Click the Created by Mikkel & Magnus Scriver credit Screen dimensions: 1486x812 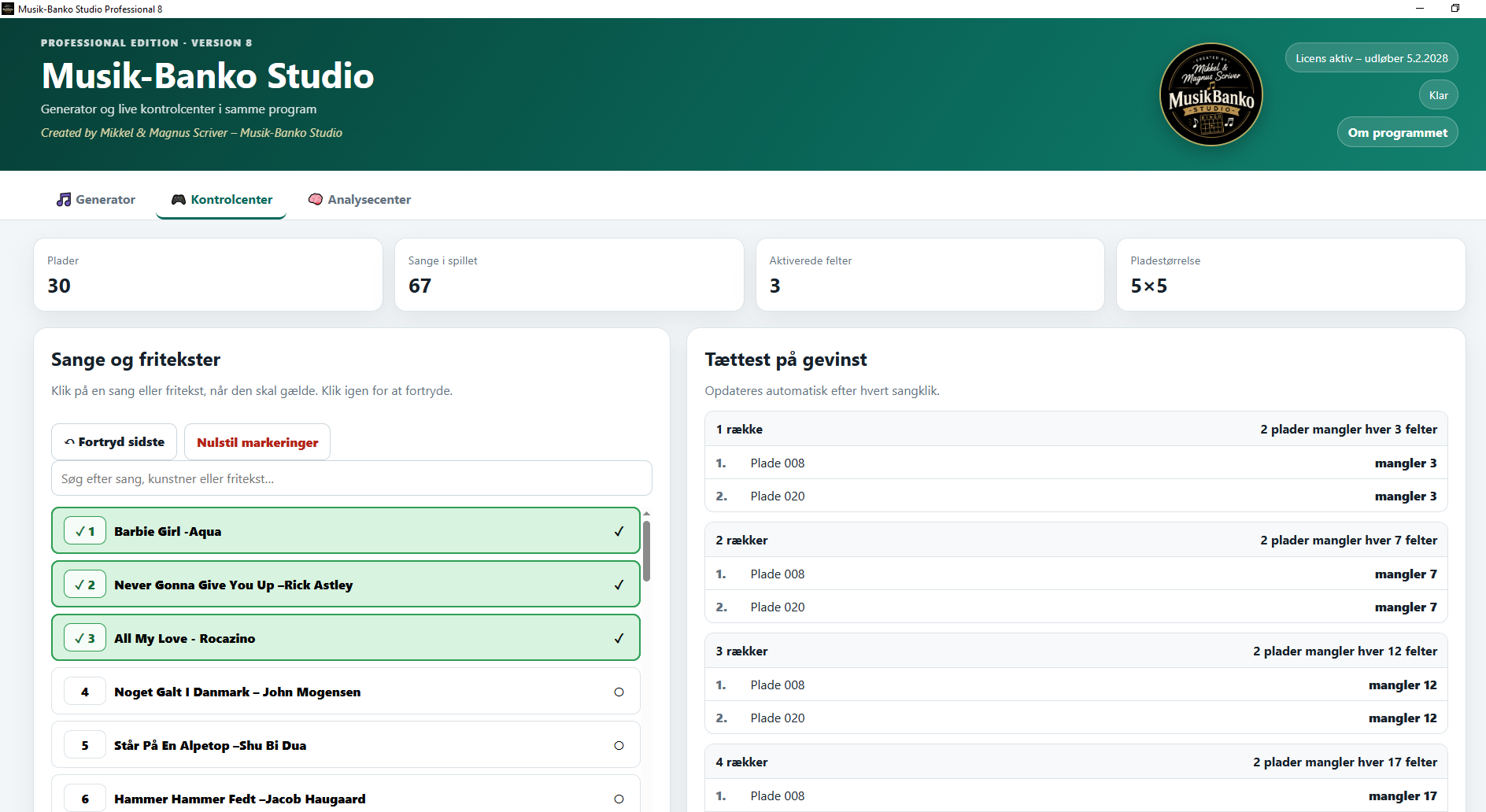191,132
